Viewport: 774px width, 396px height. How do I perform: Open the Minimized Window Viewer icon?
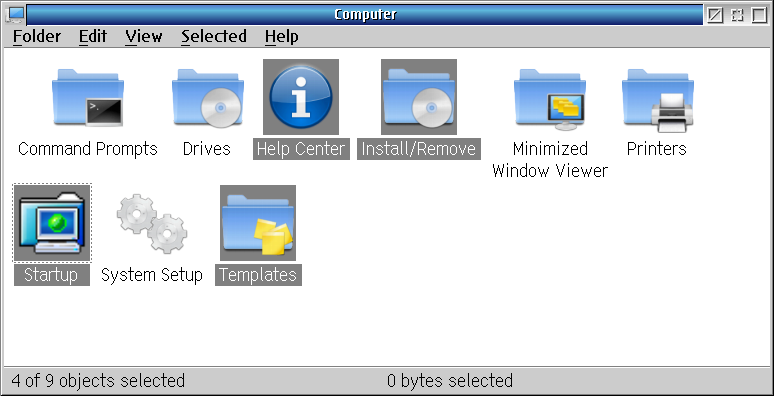pyautogui.click(x=550, y=99)
